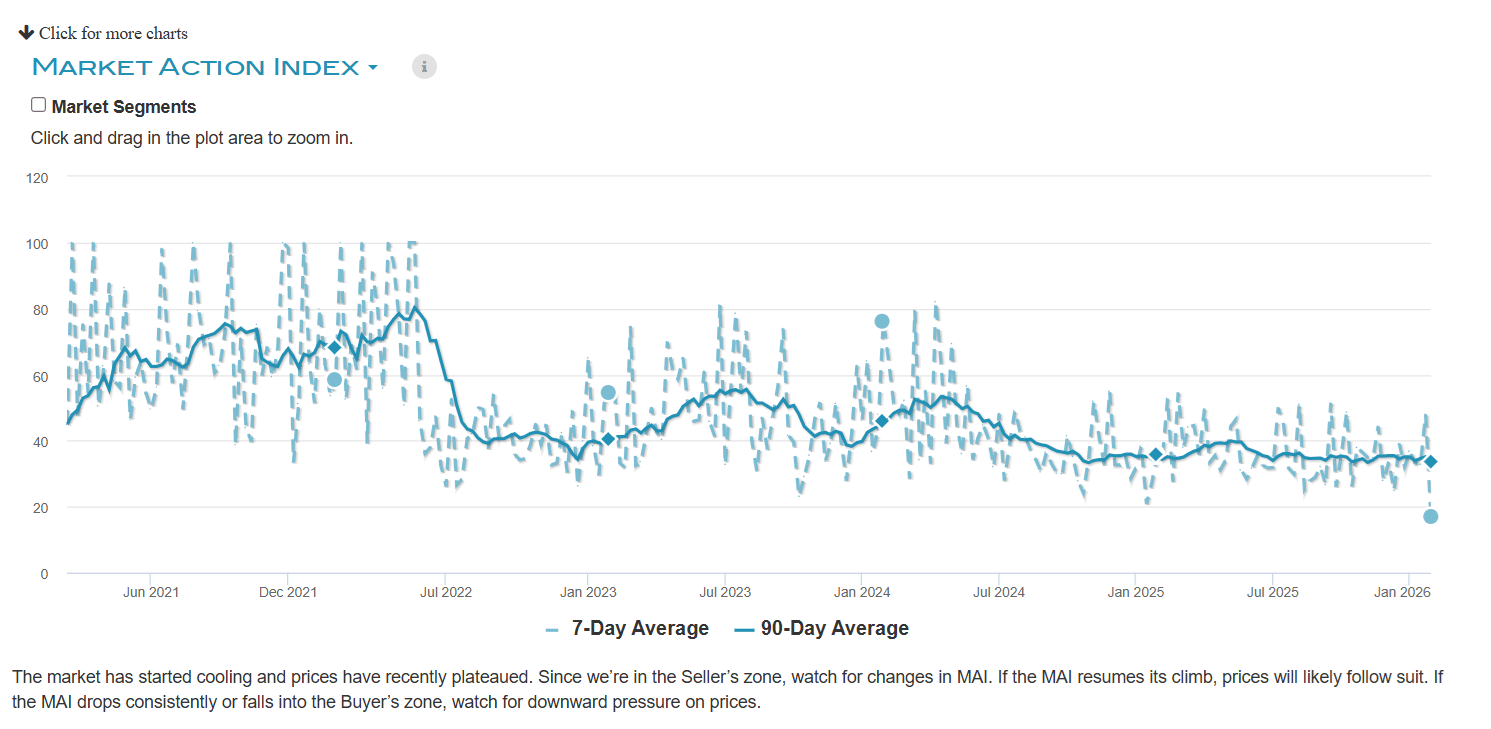
Task: Toggle the 90-Day Average legend series
Action: 822,629
